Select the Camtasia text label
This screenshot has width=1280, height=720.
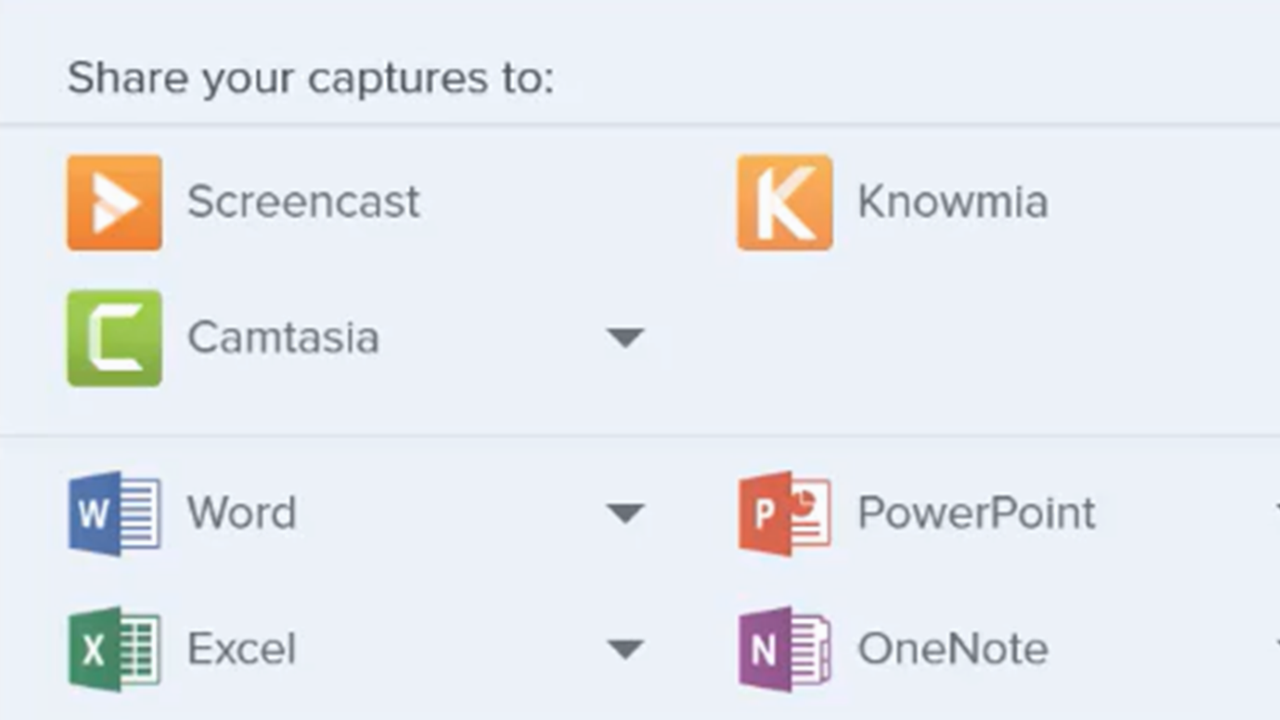283,338
